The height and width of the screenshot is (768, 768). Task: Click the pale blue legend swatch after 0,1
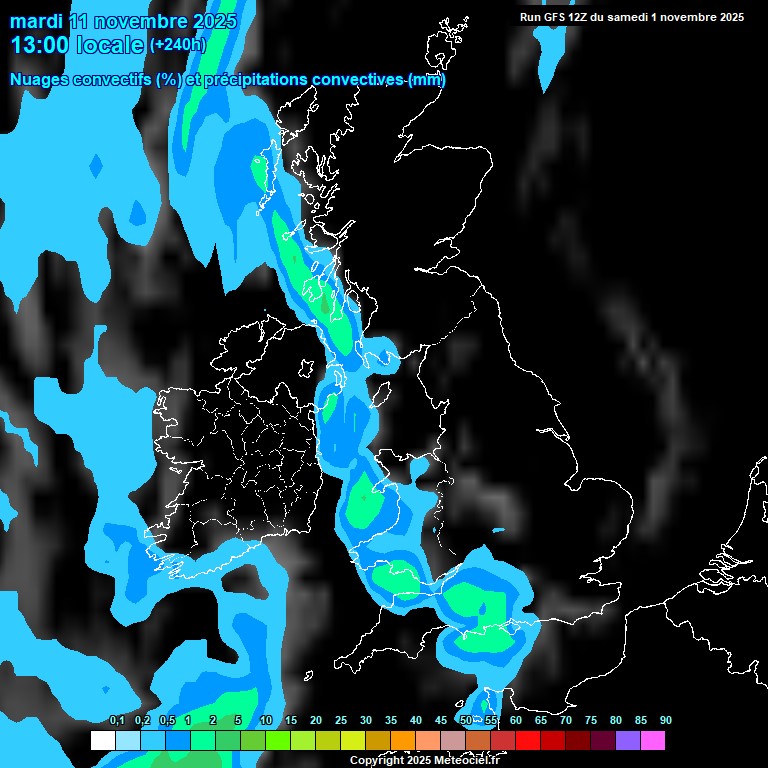pos(128,740)
